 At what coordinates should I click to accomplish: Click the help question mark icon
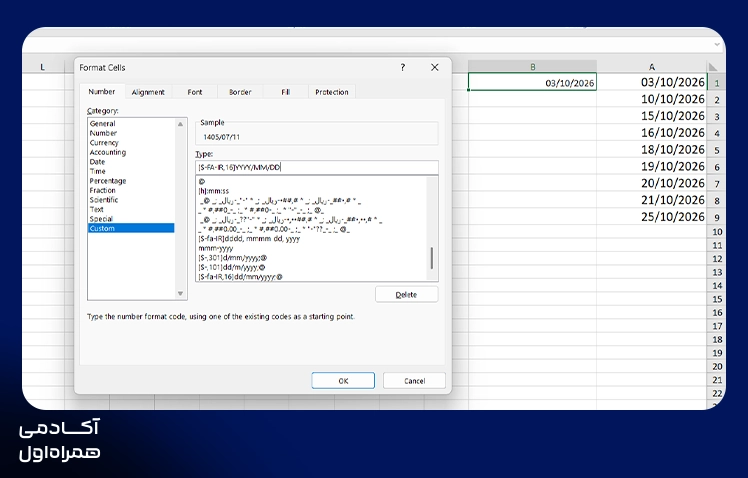403,67
